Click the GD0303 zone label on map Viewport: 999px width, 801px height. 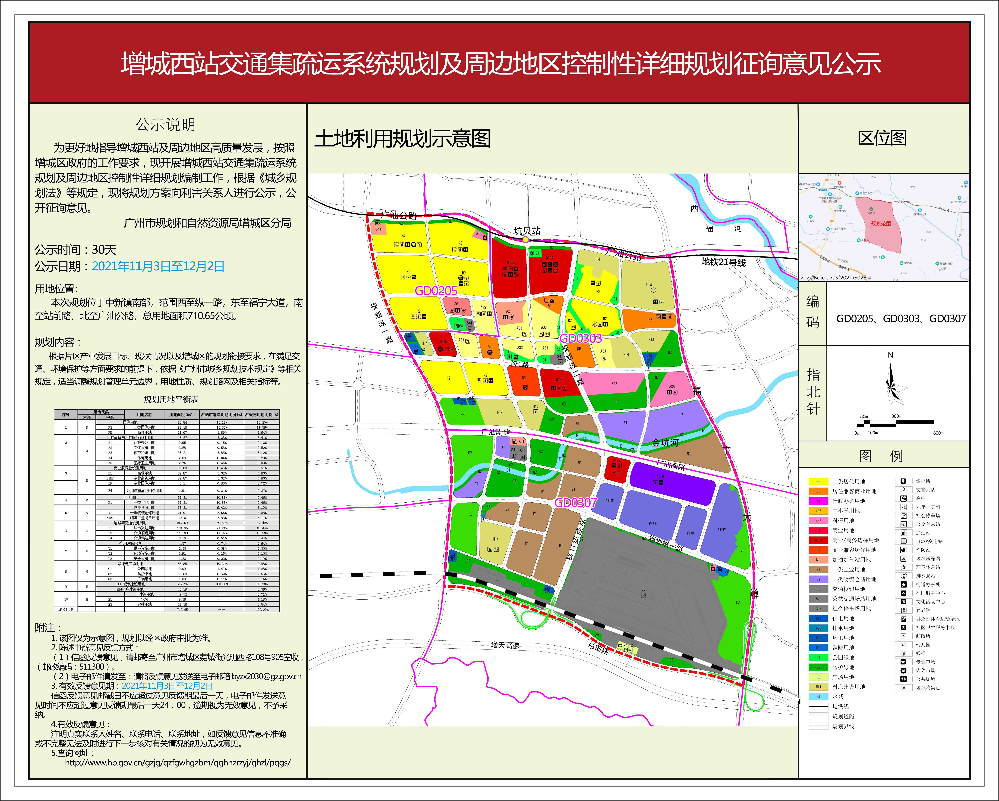580,339
